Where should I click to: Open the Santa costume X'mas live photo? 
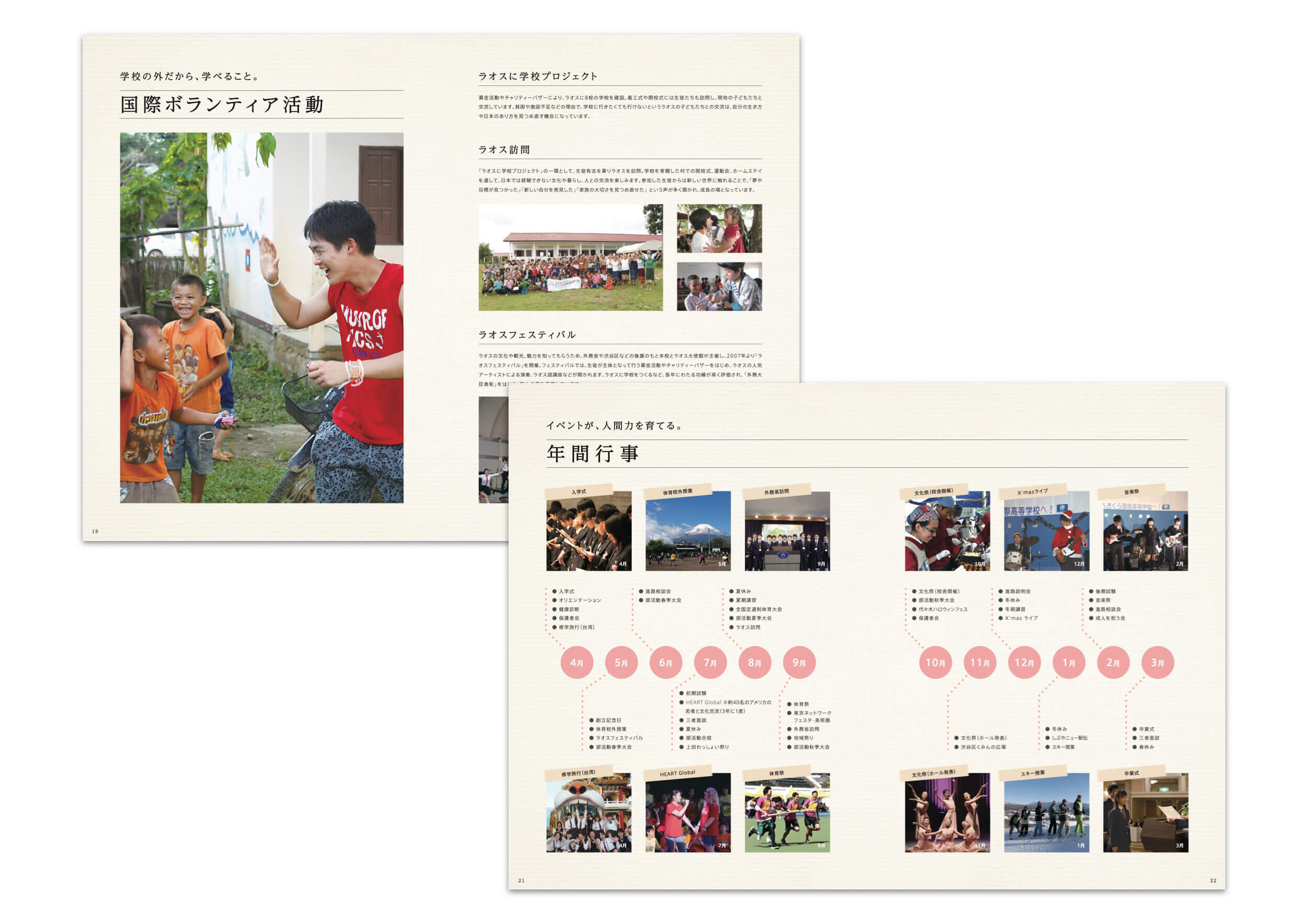[1046, 531]
